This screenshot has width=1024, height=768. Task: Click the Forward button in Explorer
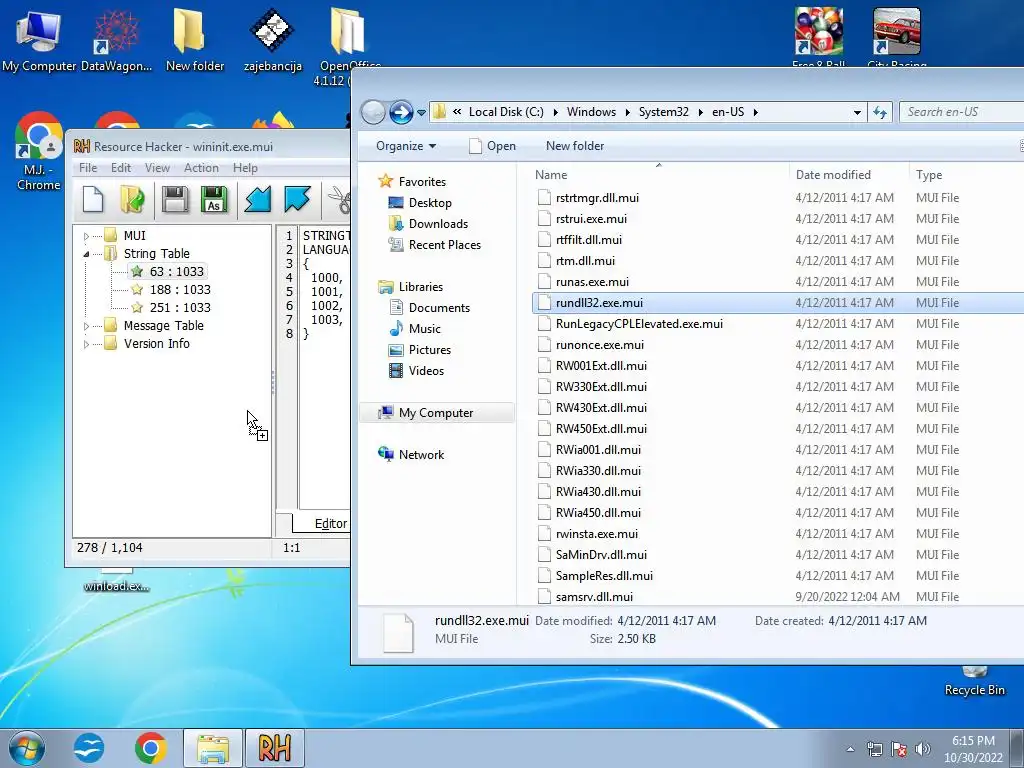pos(401,112)
